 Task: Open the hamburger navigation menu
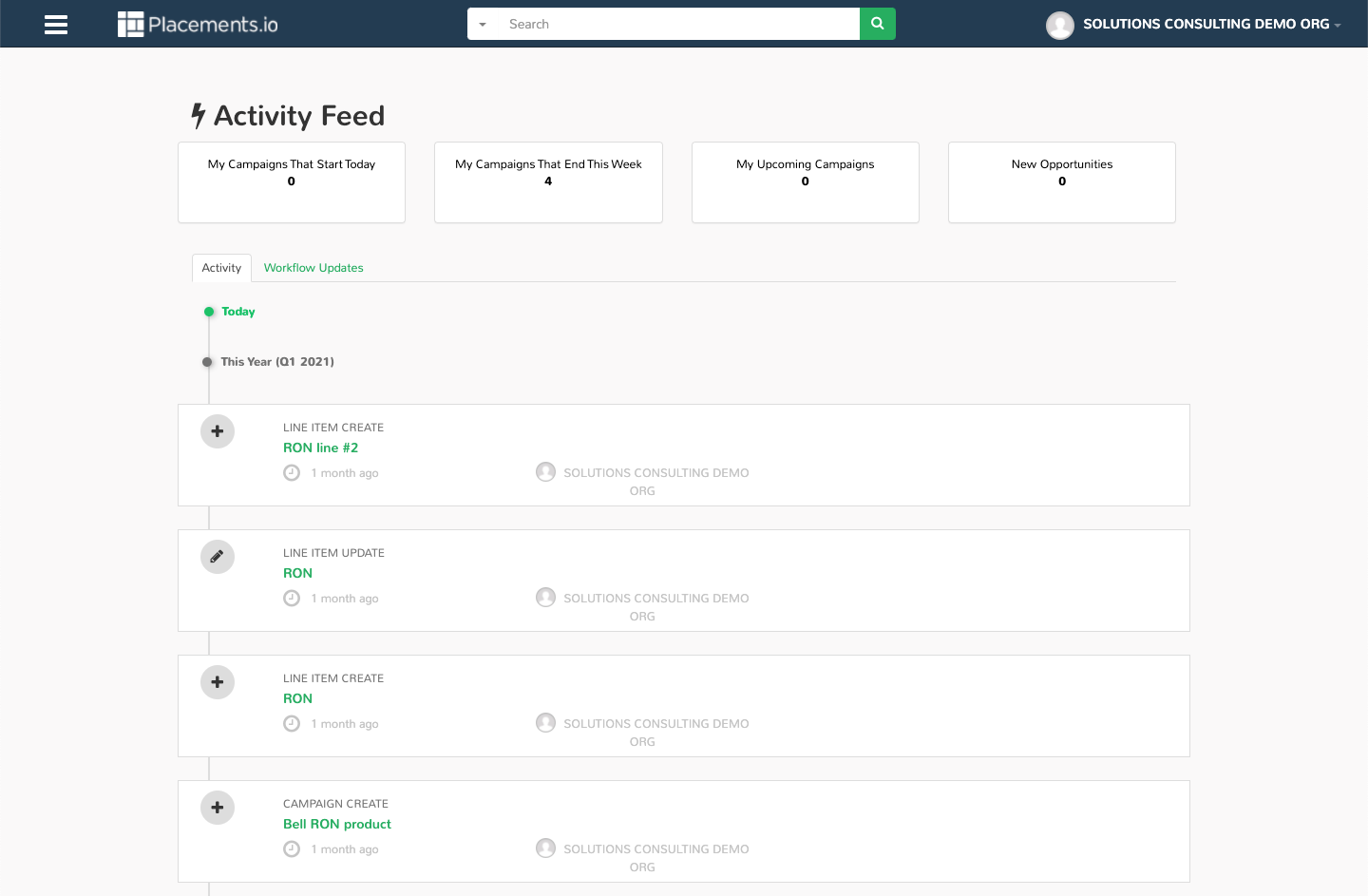click(x=56, y=25)
